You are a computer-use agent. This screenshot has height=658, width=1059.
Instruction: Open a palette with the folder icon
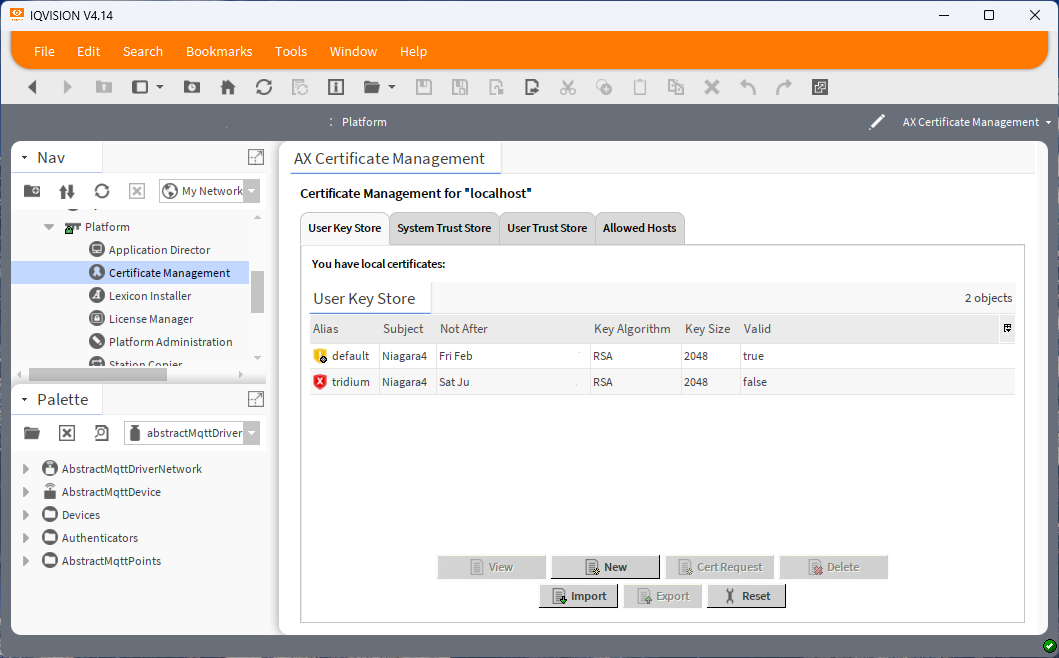[31, 432]
